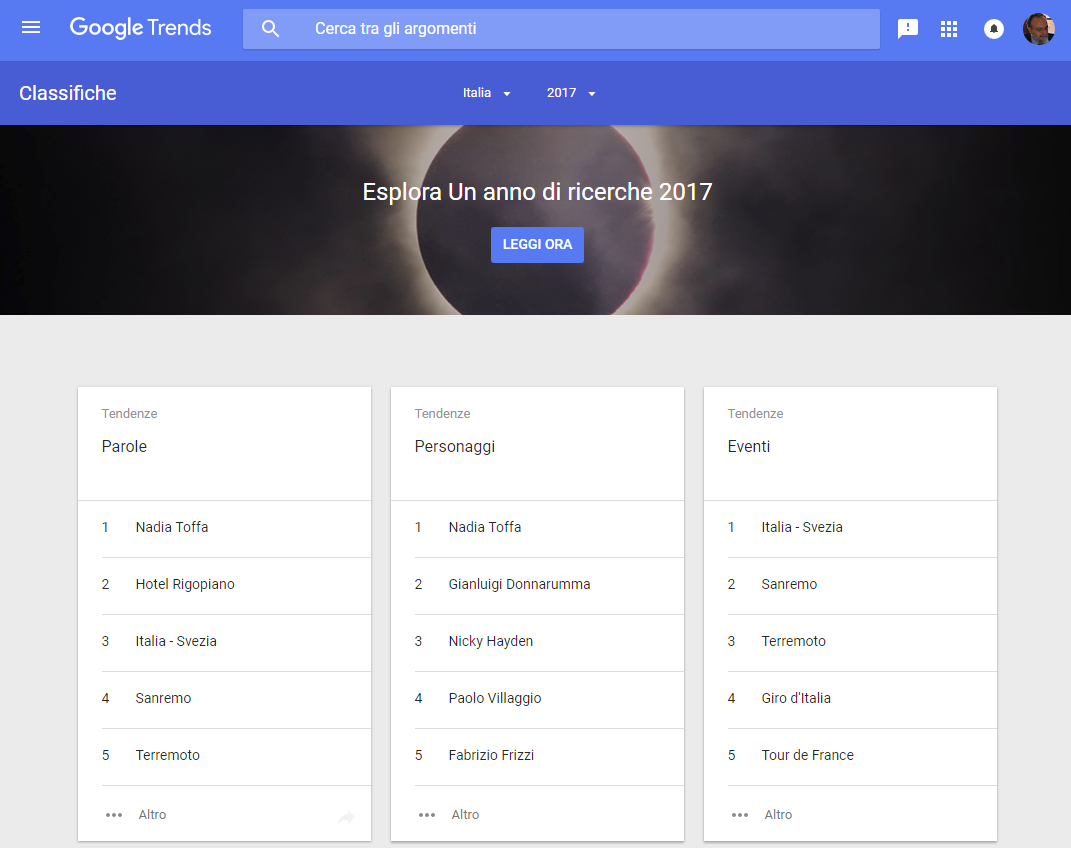Click the Classifiche page title

coord(68,93)
